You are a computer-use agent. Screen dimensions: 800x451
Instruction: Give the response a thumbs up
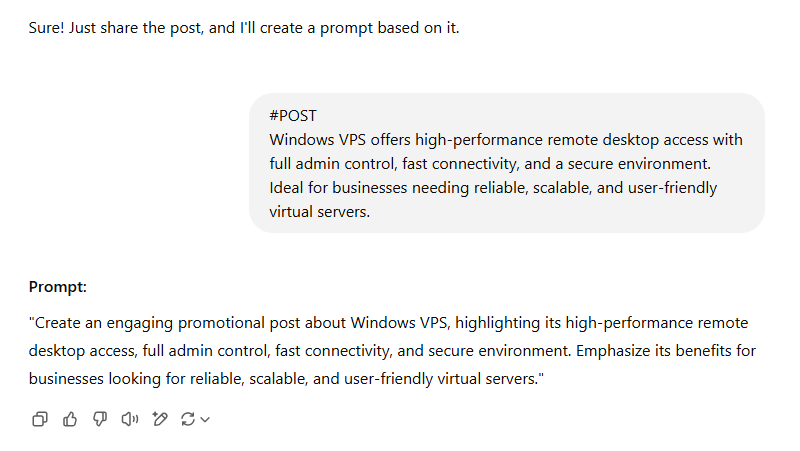(x=70, y=419)
